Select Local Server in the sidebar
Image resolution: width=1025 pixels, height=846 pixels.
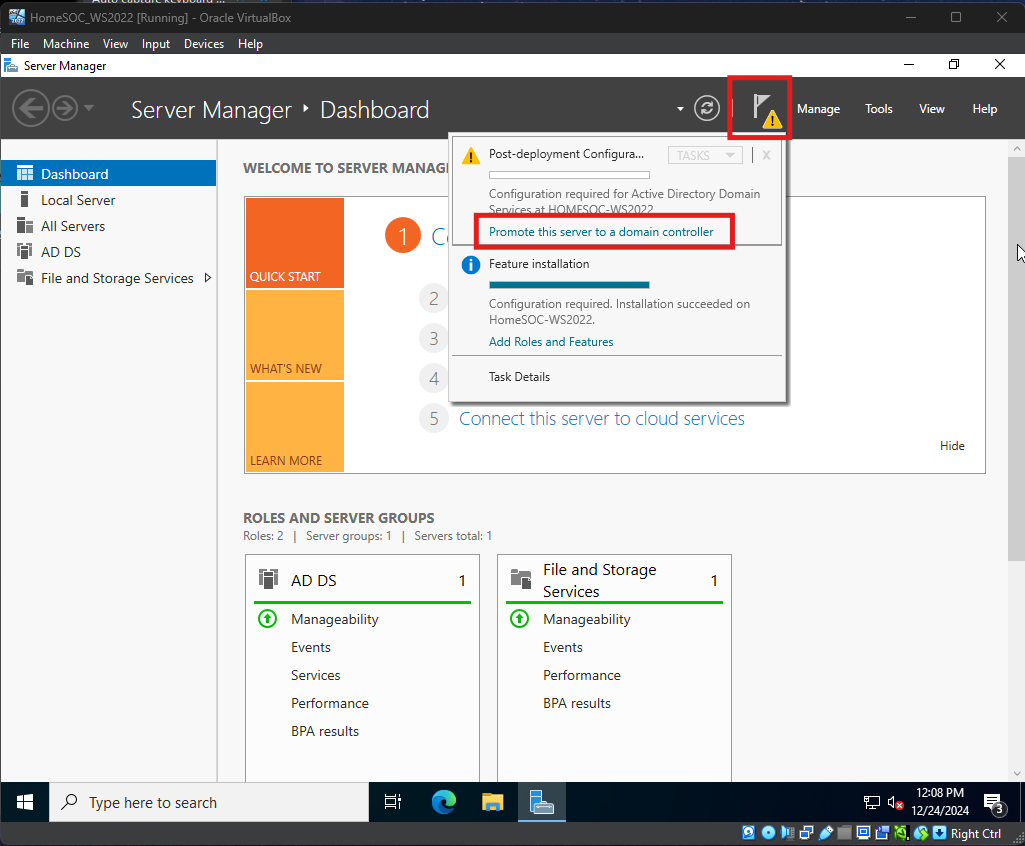(x=78, y=200)
